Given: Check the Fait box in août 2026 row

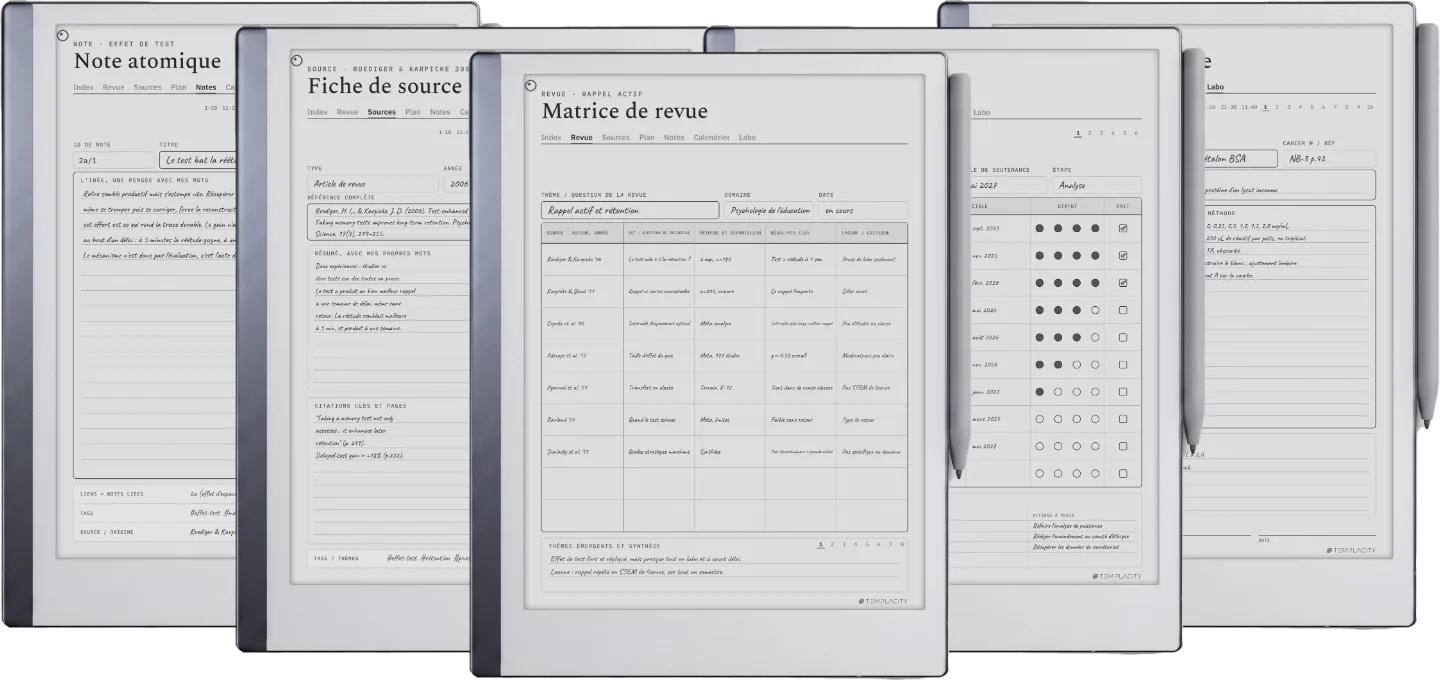Looking at the screenshot, I should (1123, 337).
